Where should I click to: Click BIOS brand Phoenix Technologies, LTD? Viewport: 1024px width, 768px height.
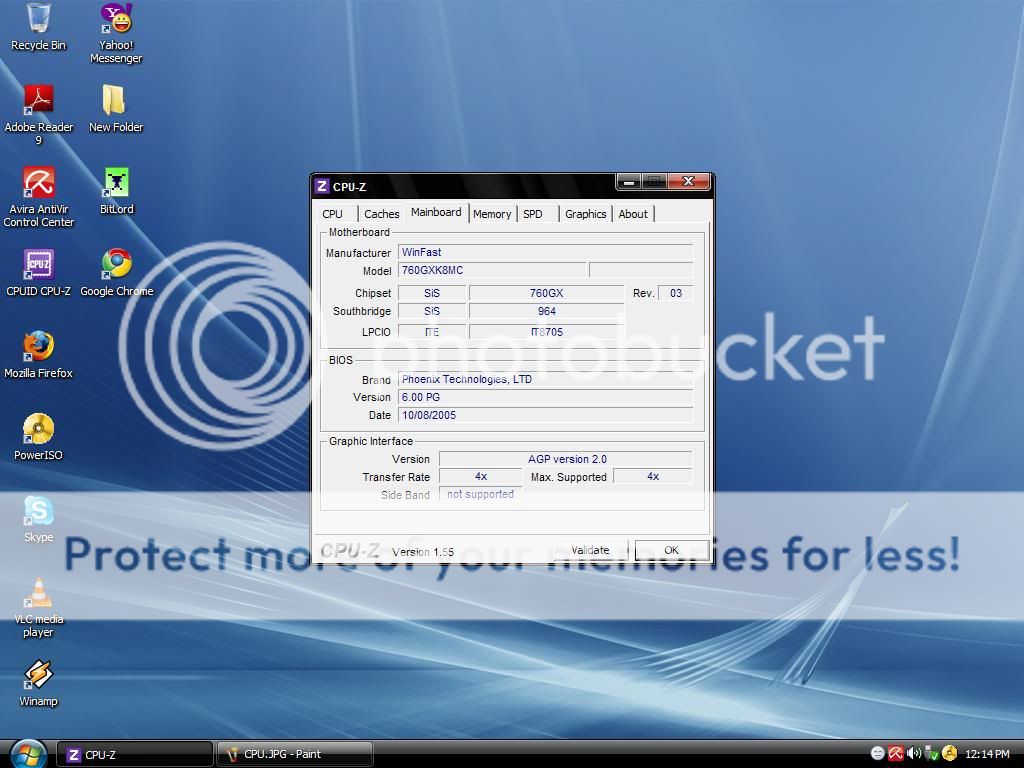tap(545, 379)
